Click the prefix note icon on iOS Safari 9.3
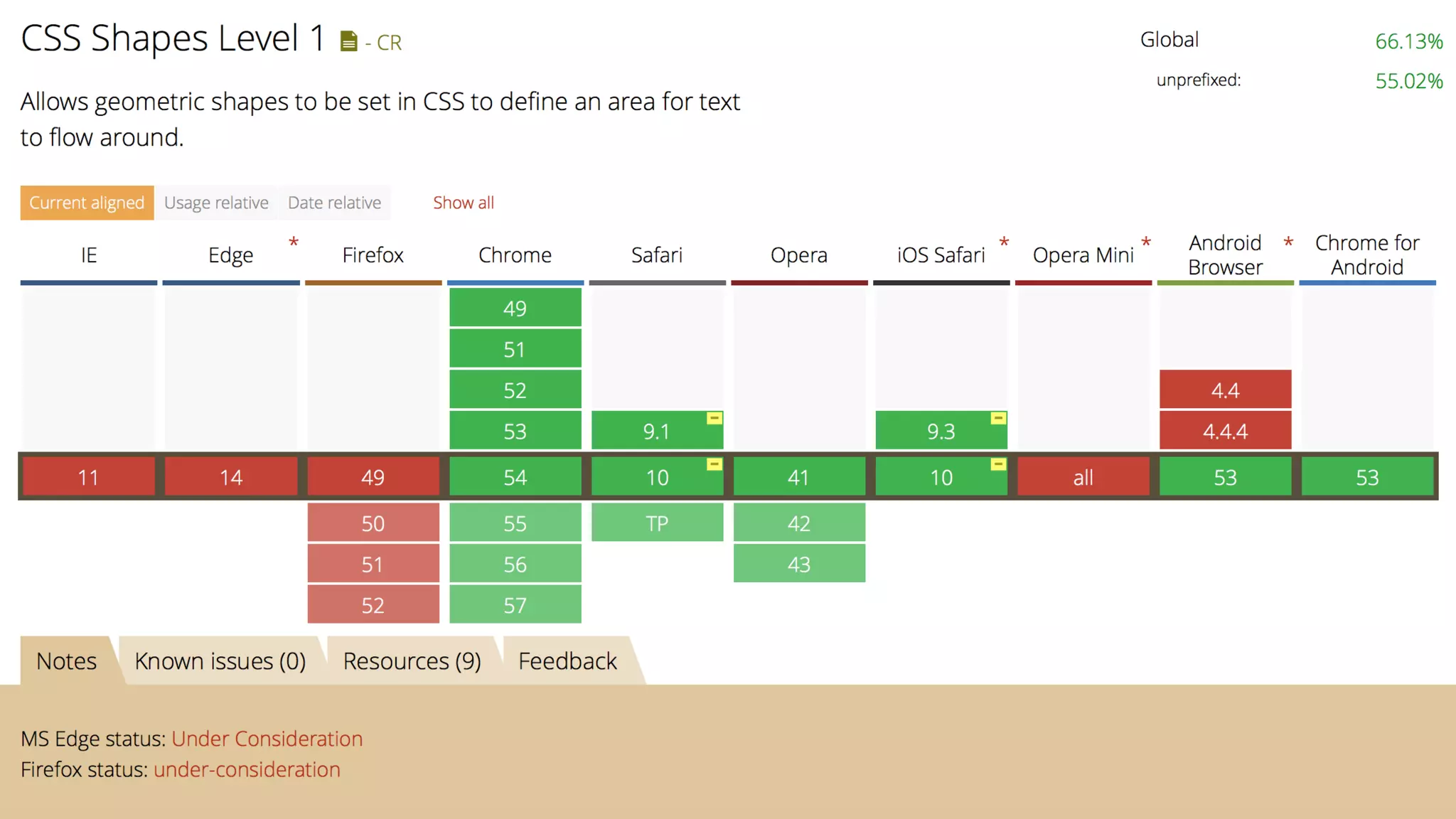The image size is (1456, 819). 998,419
